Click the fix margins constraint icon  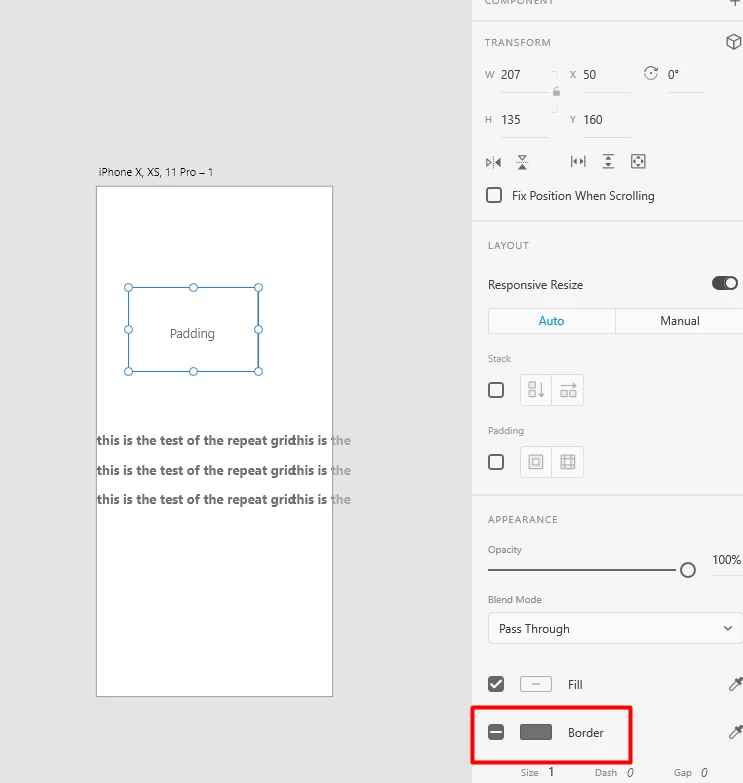[638, 161]
